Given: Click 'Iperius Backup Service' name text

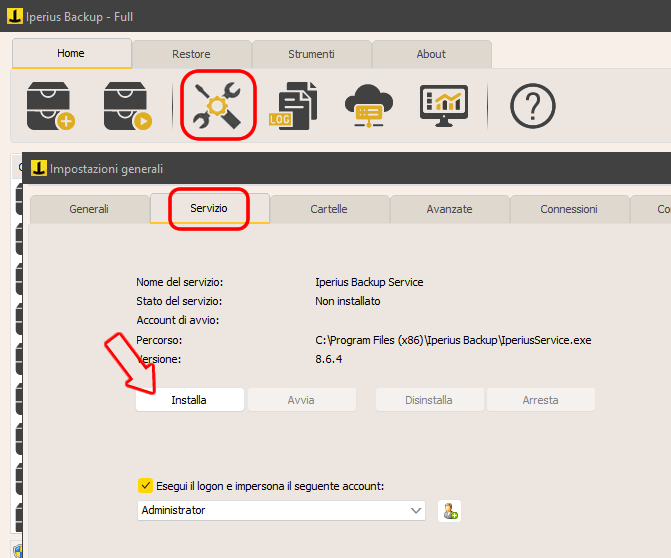Looking at the screenshot, I should point(369,282).
